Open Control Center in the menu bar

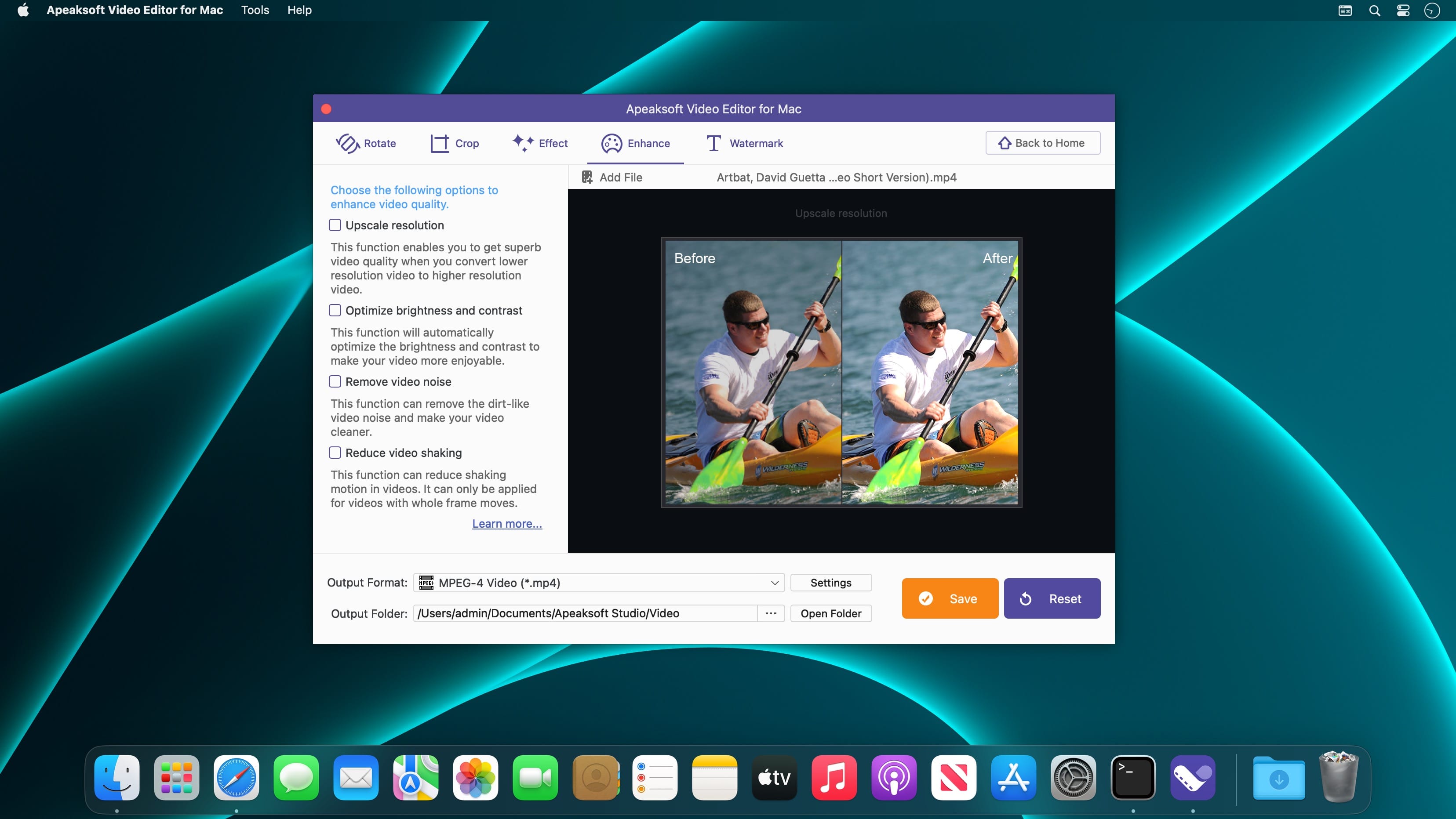[1403, 10]
